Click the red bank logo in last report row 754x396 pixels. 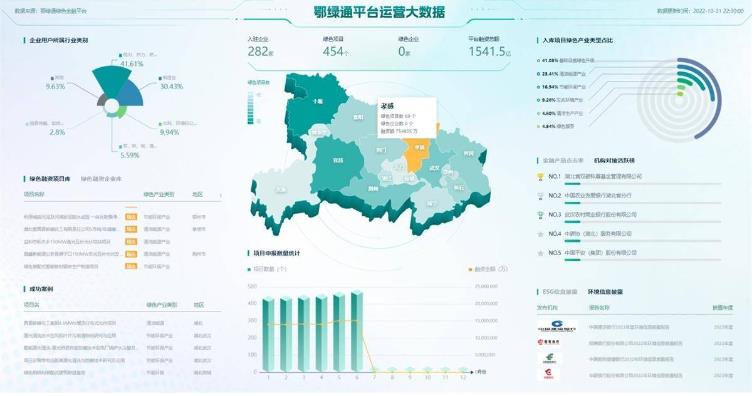tap(549, 374)
